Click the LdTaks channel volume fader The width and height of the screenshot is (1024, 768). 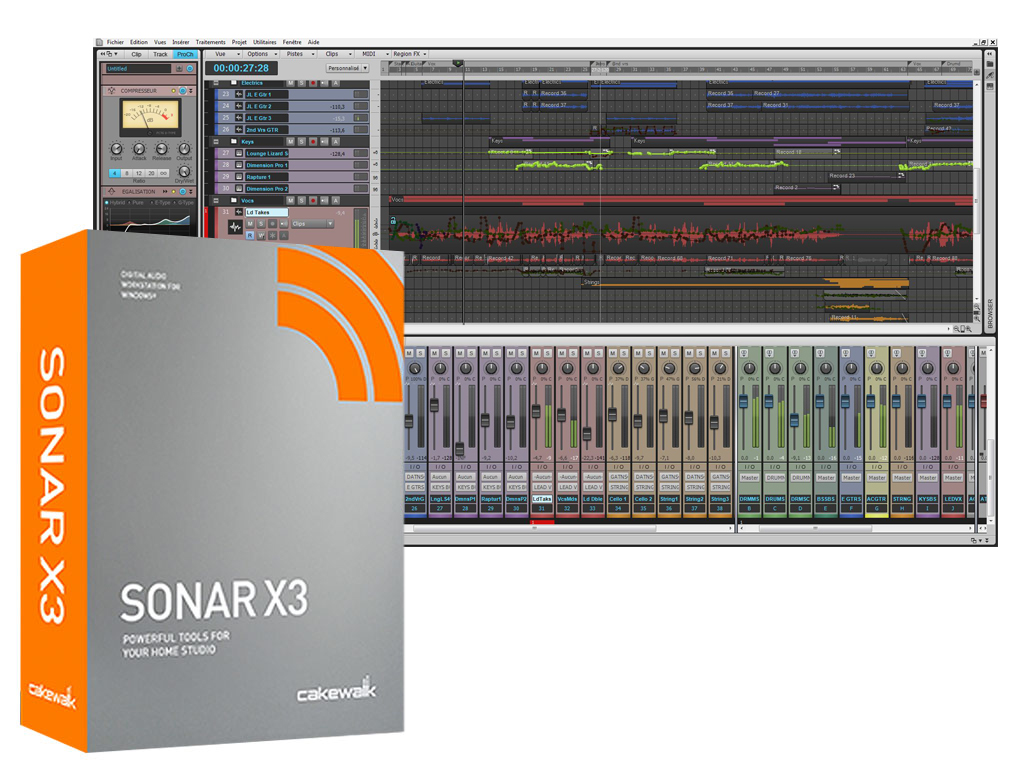537,412
